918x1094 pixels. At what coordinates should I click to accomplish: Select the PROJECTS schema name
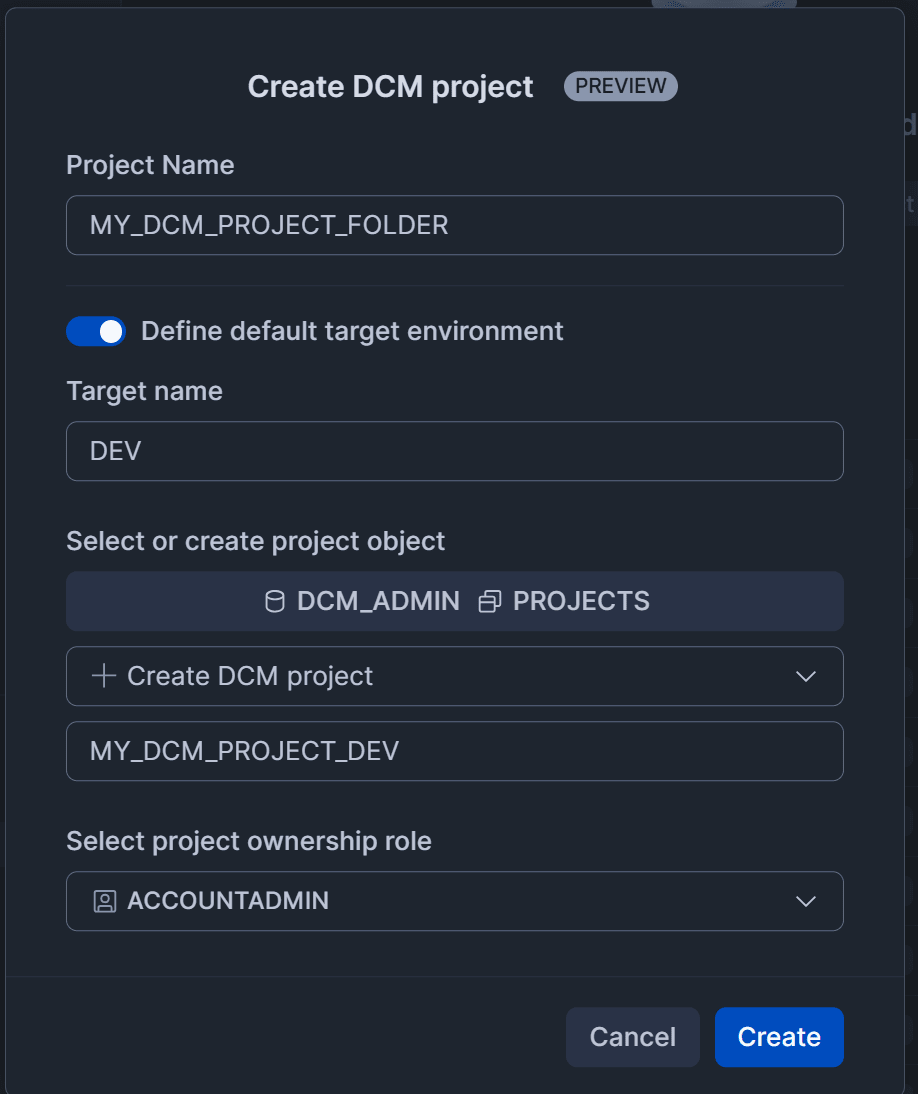(581, 601)
